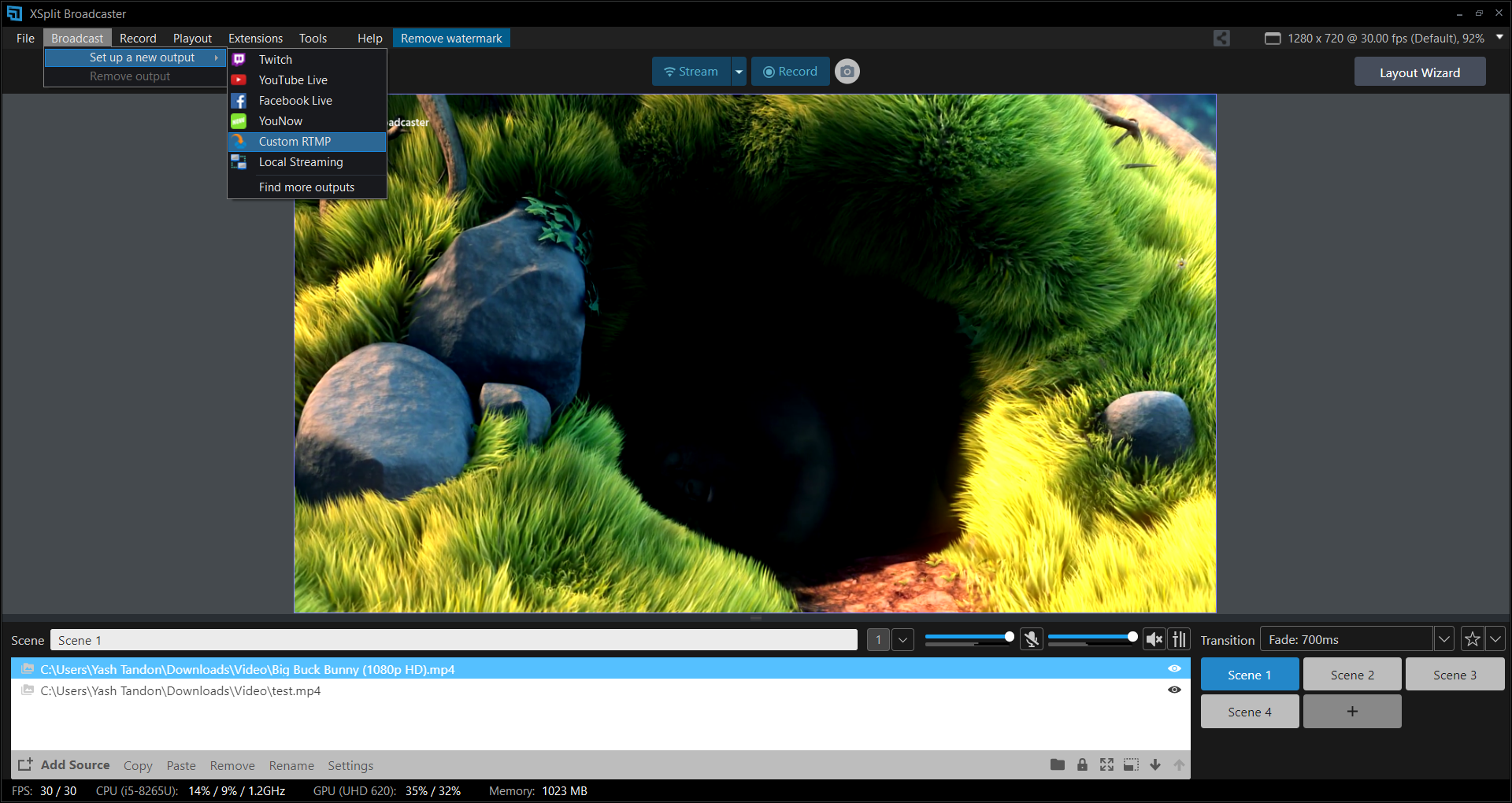Screen dimensions: 1512x803
Task: Open source Settings
Action: 350,765
